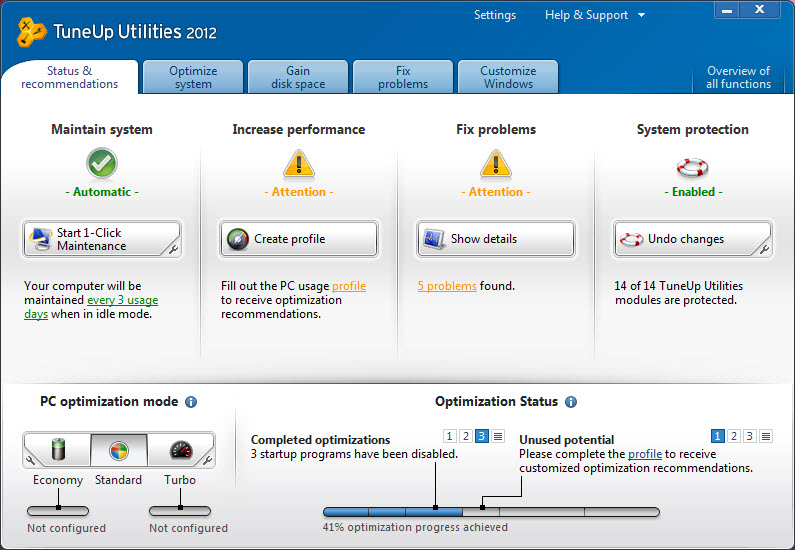This screenshot has height=550, width=795.
Task: Expand the Help & Support dropdown arrow
Action: (x=641, y=15)
